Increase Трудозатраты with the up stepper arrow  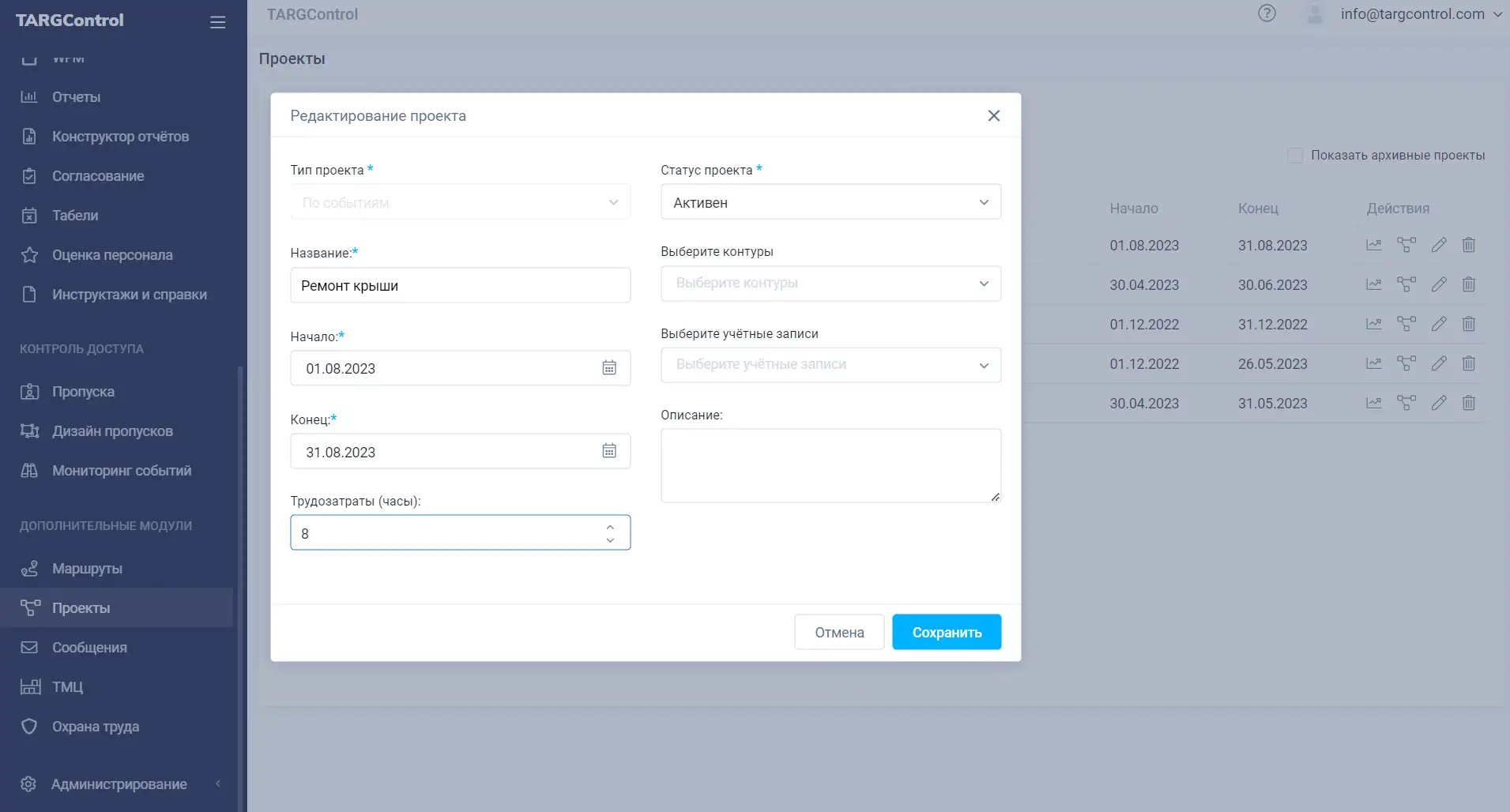coord(609,525)
